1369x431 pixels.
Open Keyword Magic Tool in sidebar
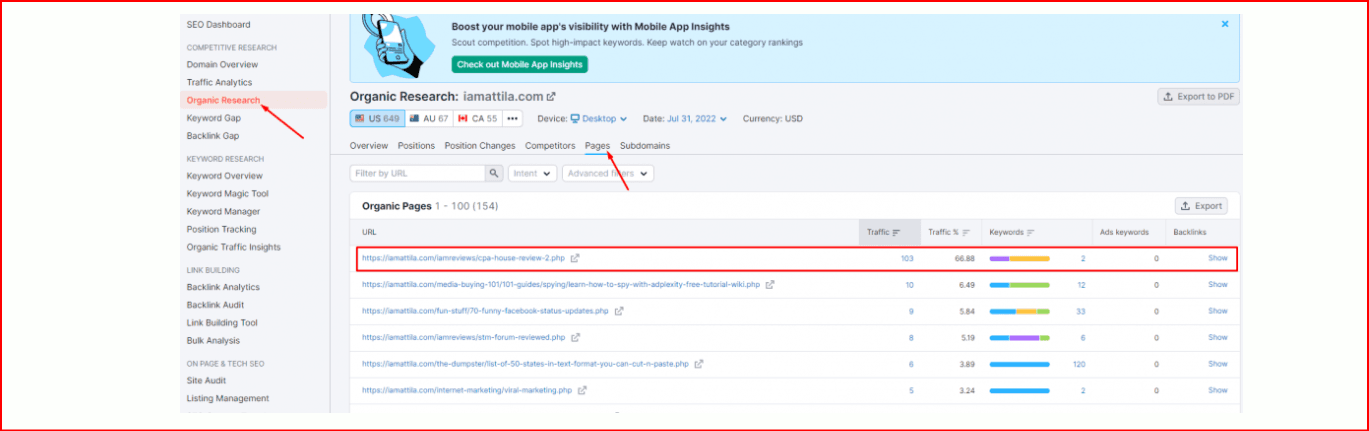pyautogui.click(x=227, y=194)
